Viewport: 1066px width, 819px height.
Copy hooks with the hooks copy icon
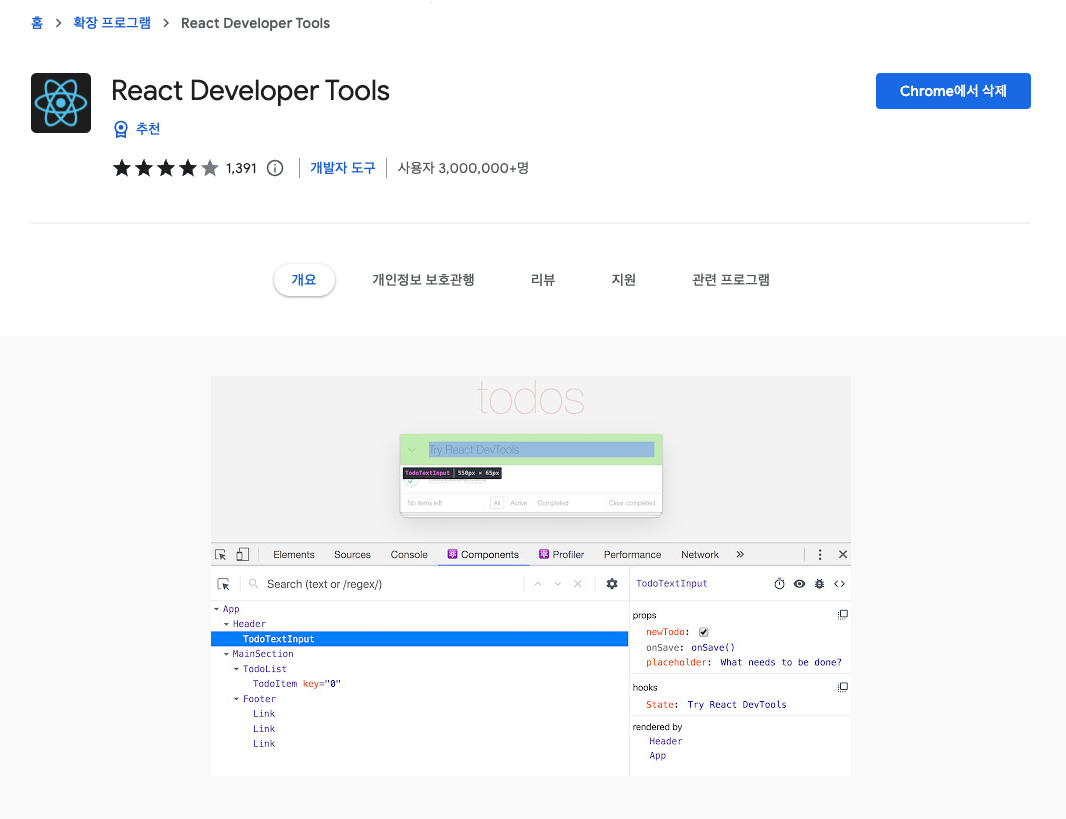(x=842, y=687)
